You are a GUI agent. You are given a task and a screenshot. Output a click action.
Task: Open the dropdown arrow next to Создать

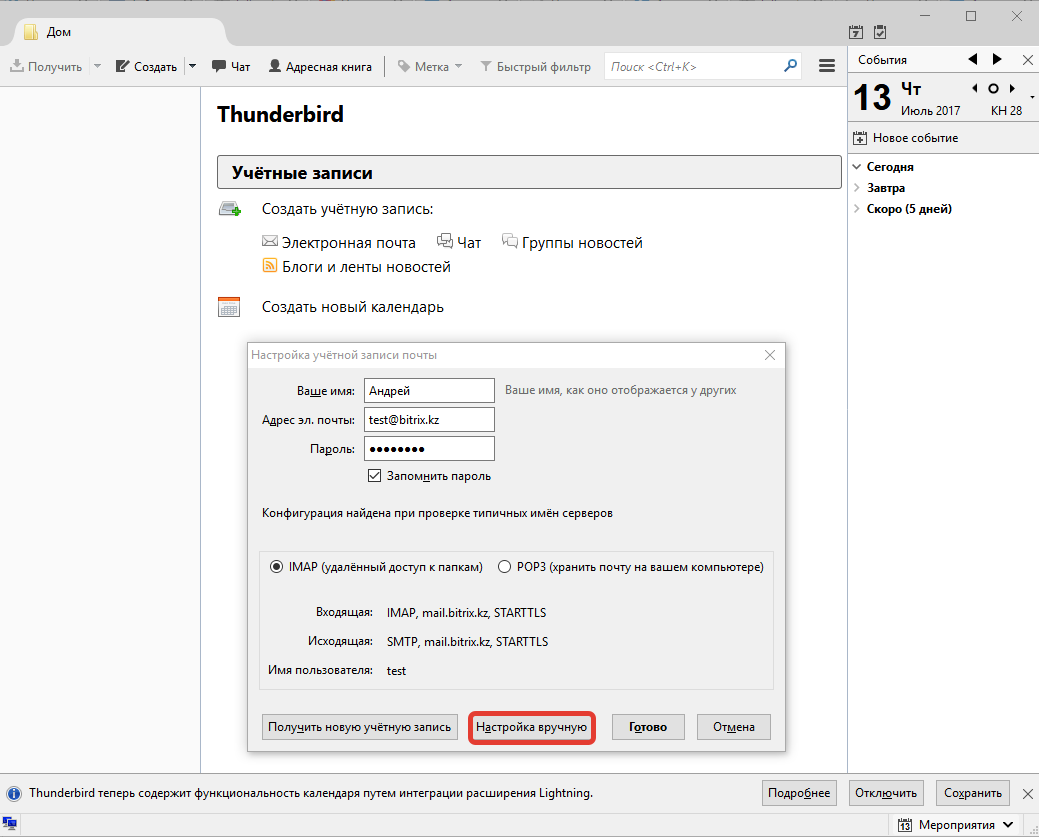[193, 66]
